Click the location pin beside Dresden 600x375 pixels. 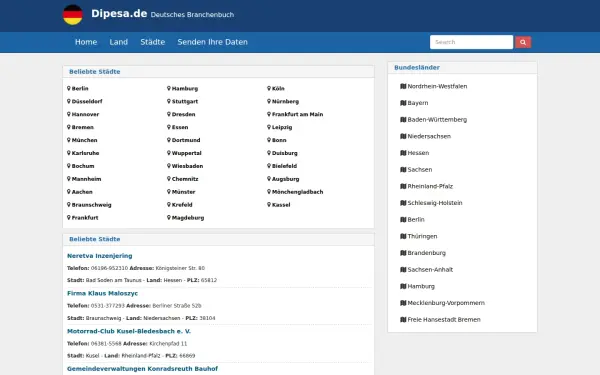pyautogui.click(x=169, y=114)
